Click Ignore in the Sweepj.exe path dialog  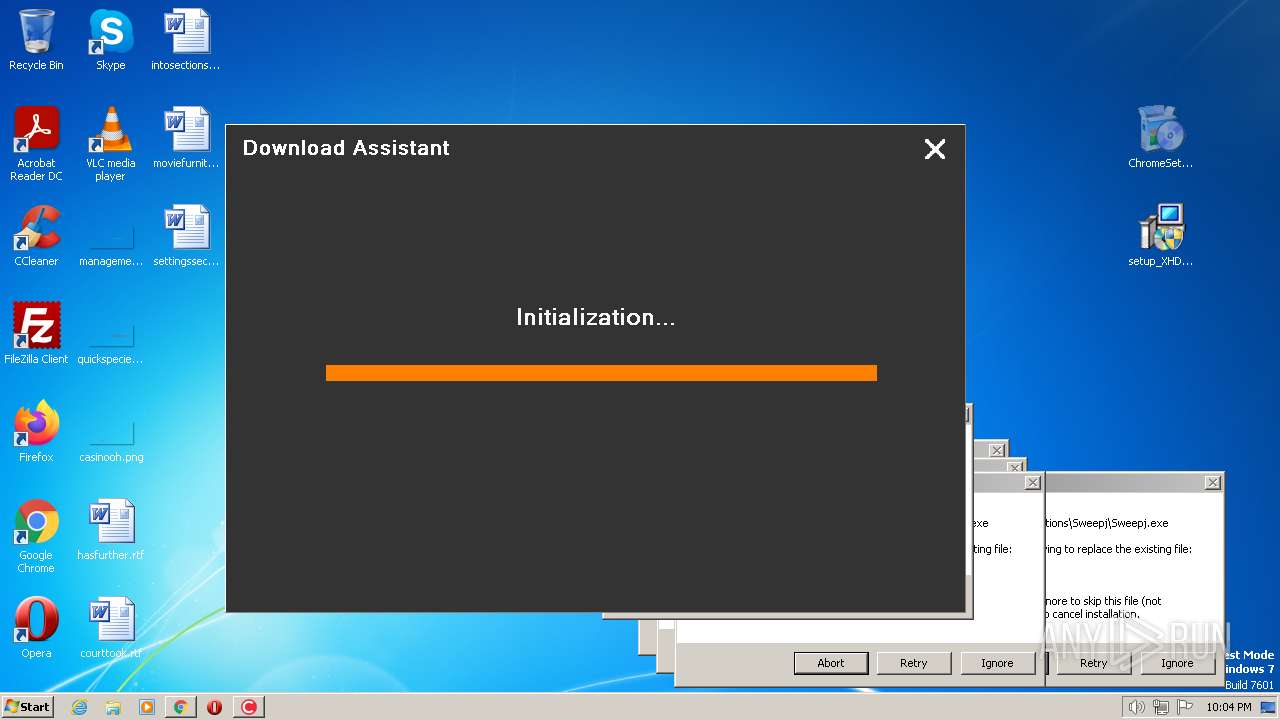coord(1177,663)
